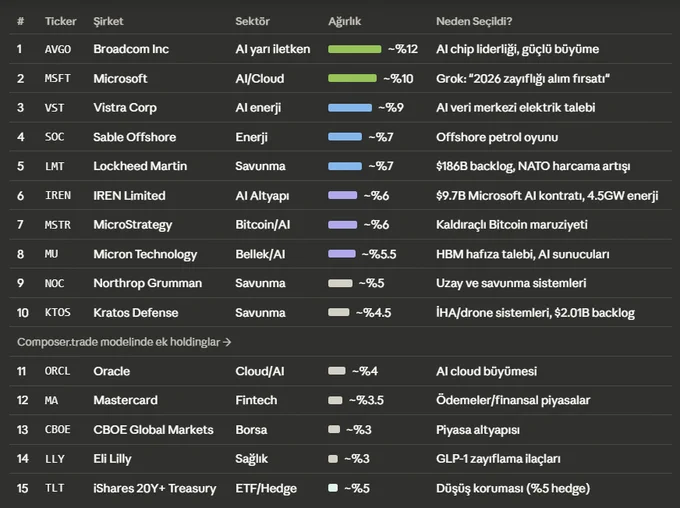Select the Broadcom Inc company name
The height and width of the screenshot is (508, 680).
(131, 49)
